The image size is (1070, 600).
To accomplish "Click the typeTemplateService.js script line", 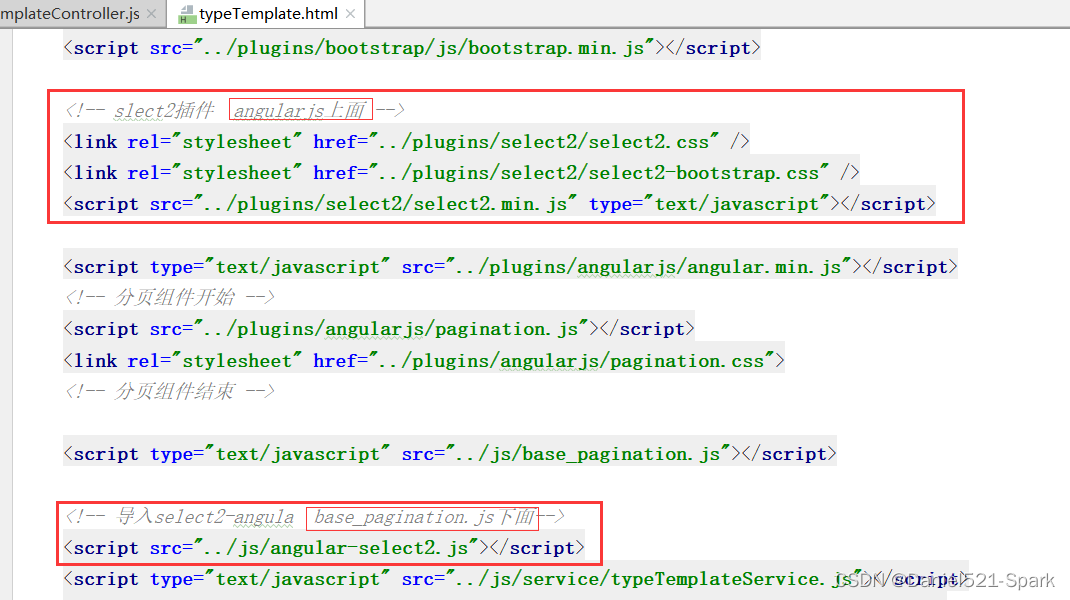I will pos(516,579).
